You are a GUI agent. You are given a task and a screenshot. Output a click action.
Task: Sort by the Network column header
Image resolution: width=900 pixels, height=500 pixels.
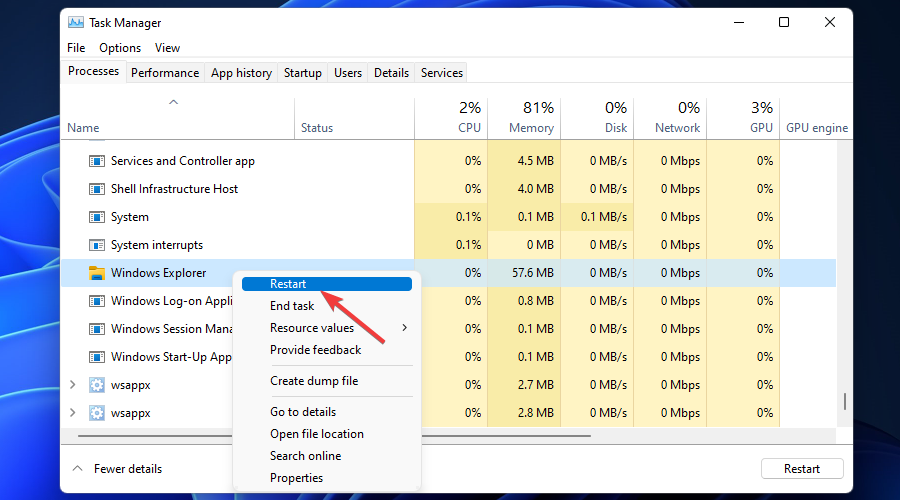(670, 119)
